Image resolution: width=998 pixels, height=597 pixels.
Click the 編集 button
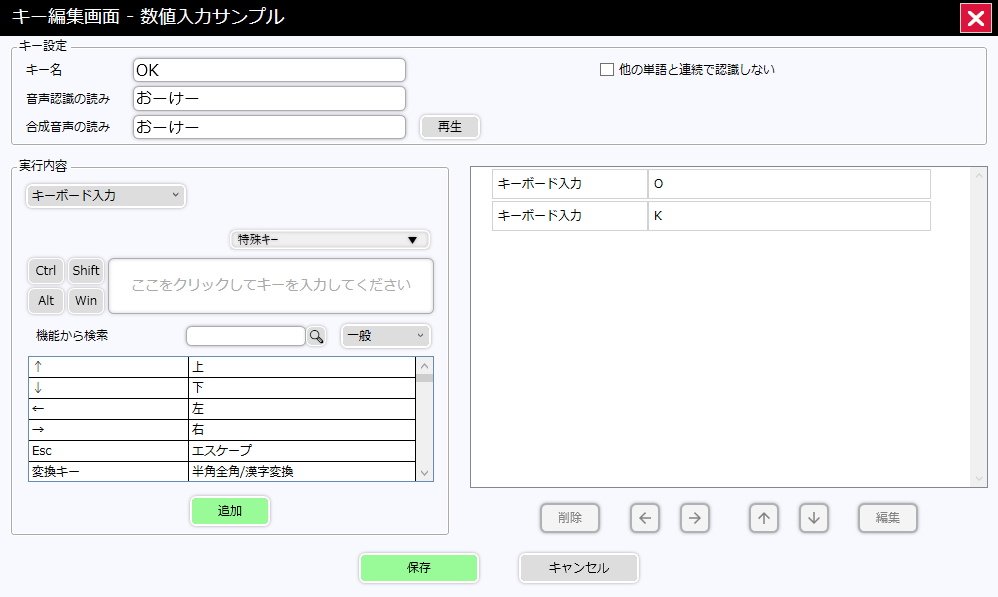[888, 518]
